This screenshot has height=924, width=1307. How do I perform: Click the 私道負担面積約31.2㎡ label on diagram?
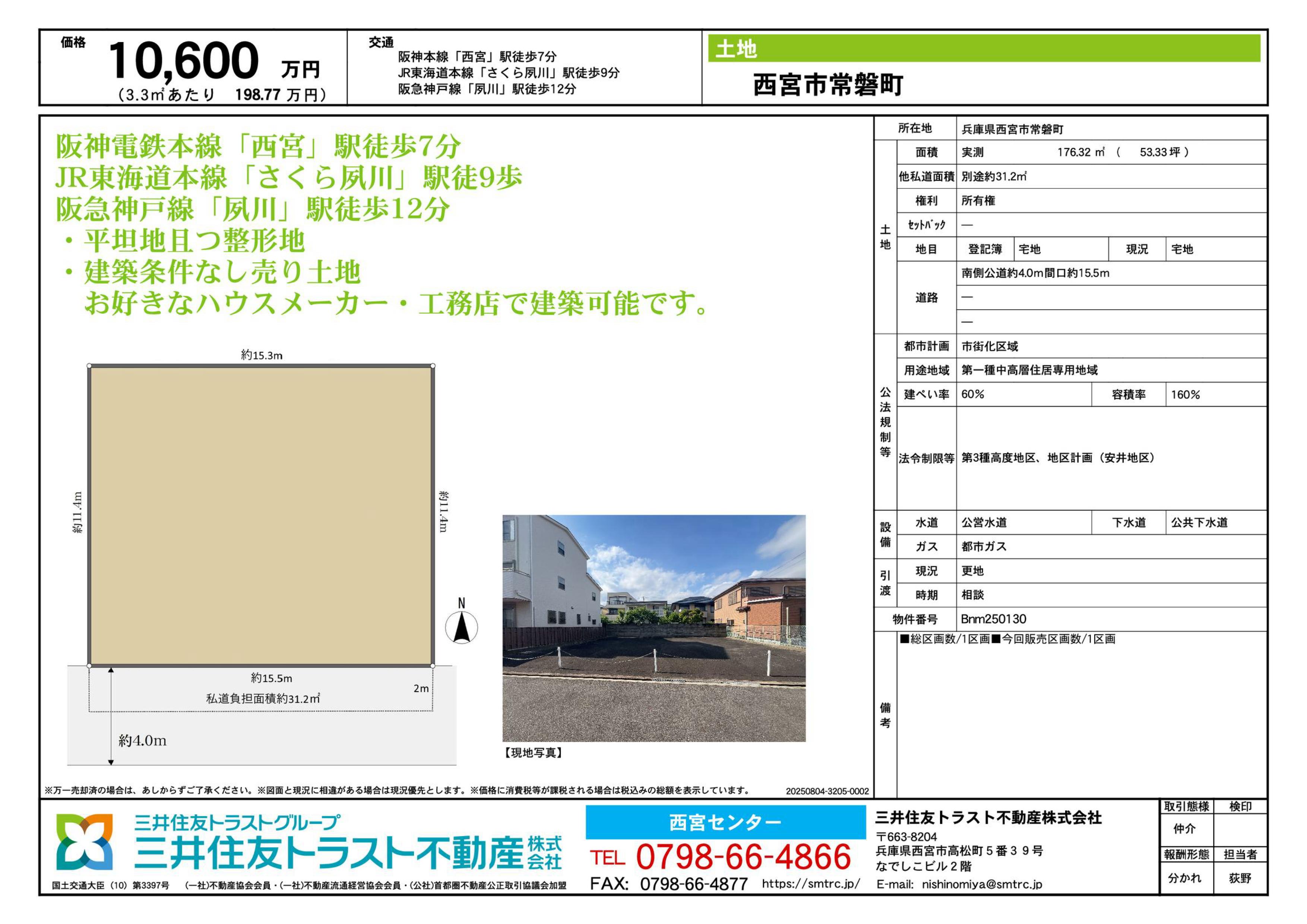coord(262,699)
